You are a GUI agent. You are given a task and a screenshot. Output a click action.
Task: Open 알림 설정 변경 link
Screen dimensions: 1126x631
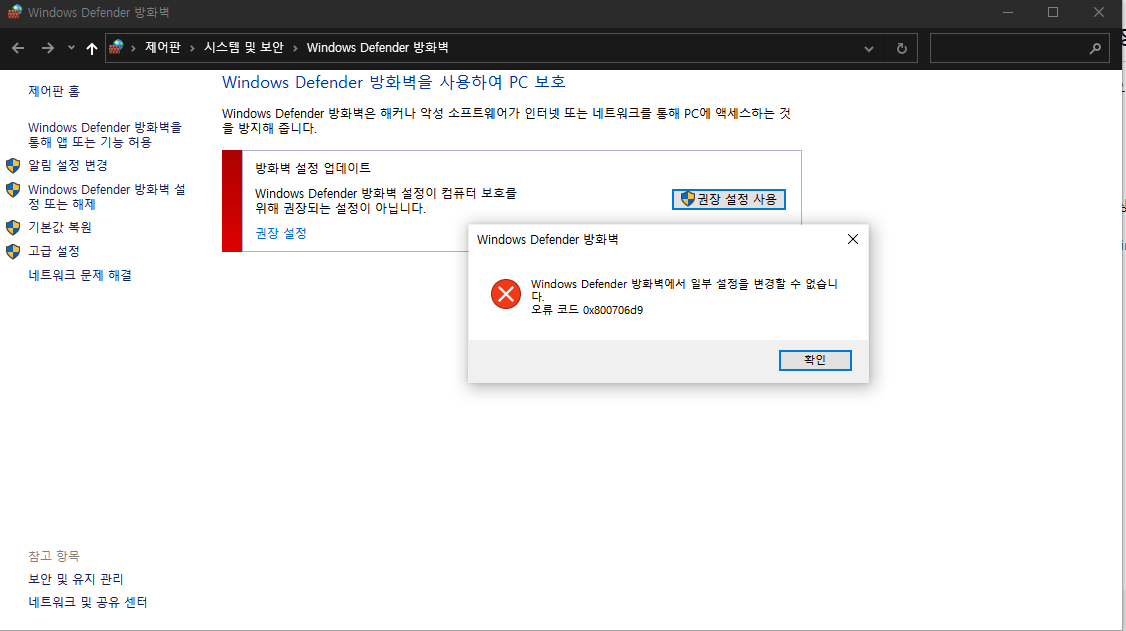pyautogui.click(x=68, y=165)
